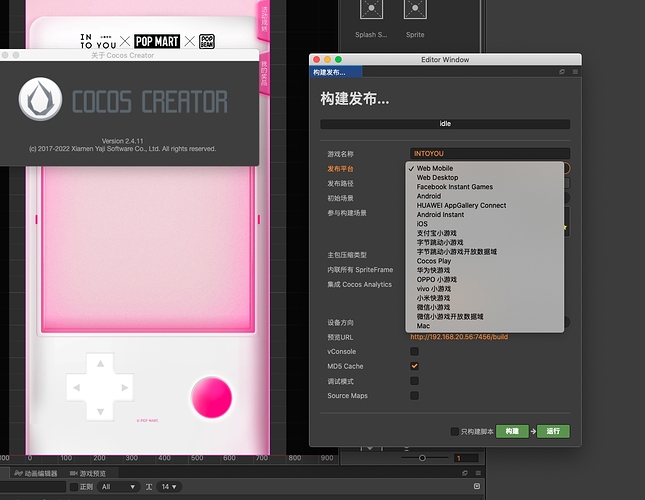Enable 调试模式 debug checkbox
Screen dimensions: 645x500
(x=414, y=381)
